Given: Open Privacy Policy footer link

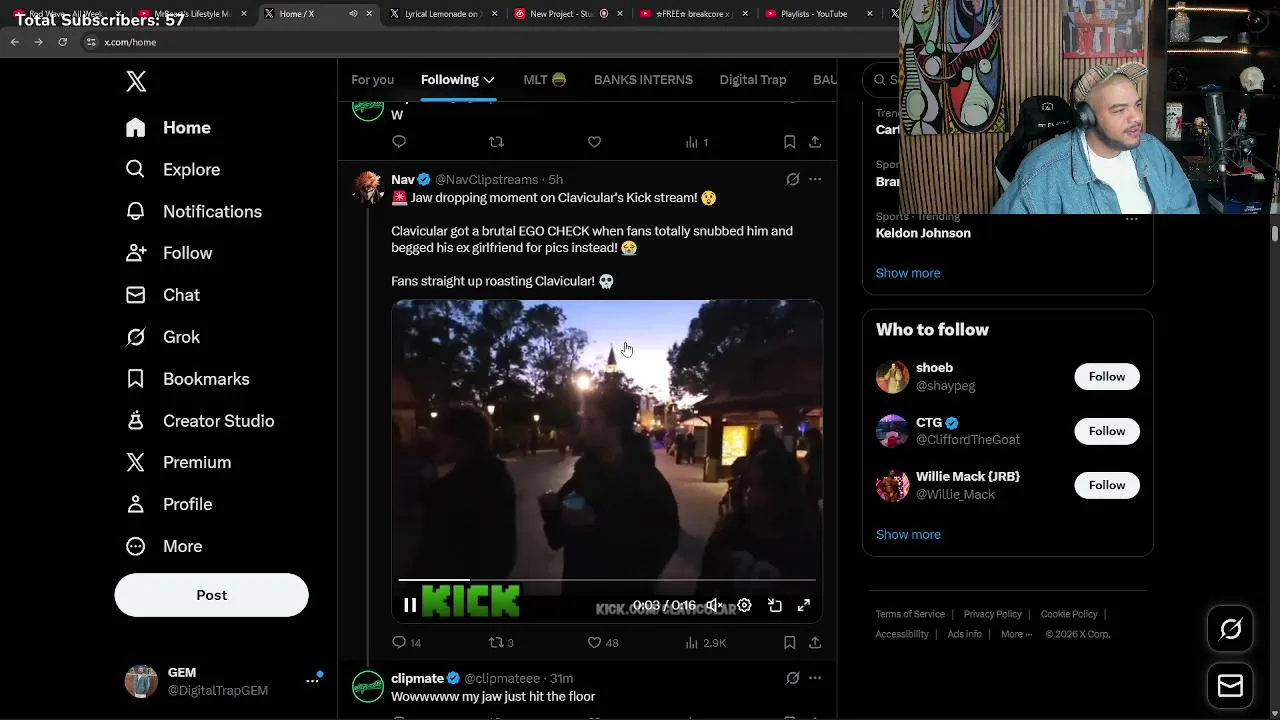Looking at the screenshot, I should 993,614.
